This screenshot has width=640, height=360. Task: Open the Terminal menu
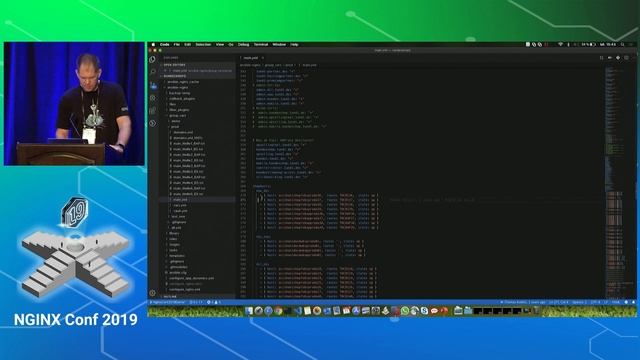pyautogui.click(x=261, y=44)
